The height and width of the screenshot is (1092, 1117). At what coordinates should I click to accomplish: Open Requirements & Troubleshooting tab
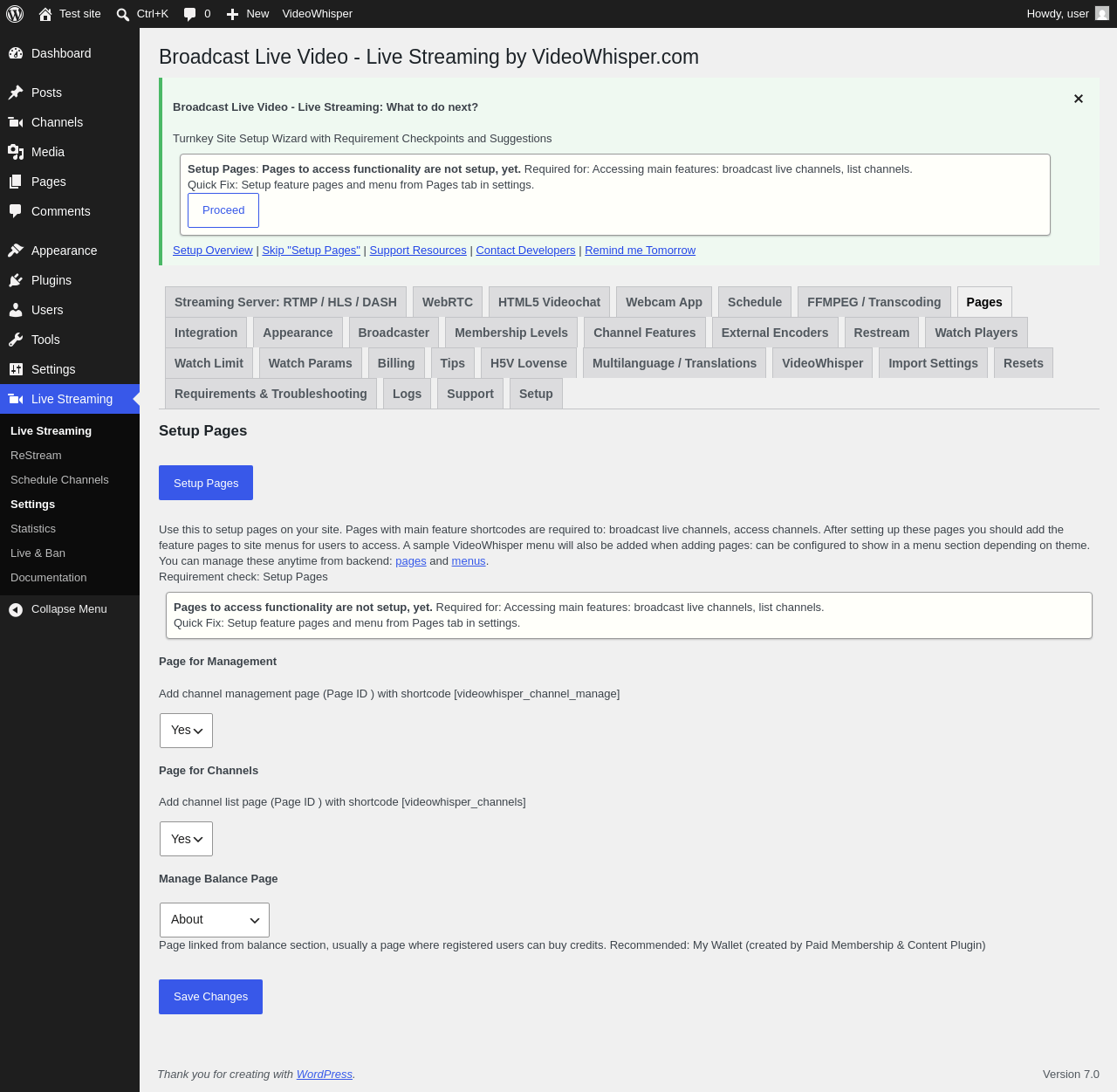[x=271, y=394]
